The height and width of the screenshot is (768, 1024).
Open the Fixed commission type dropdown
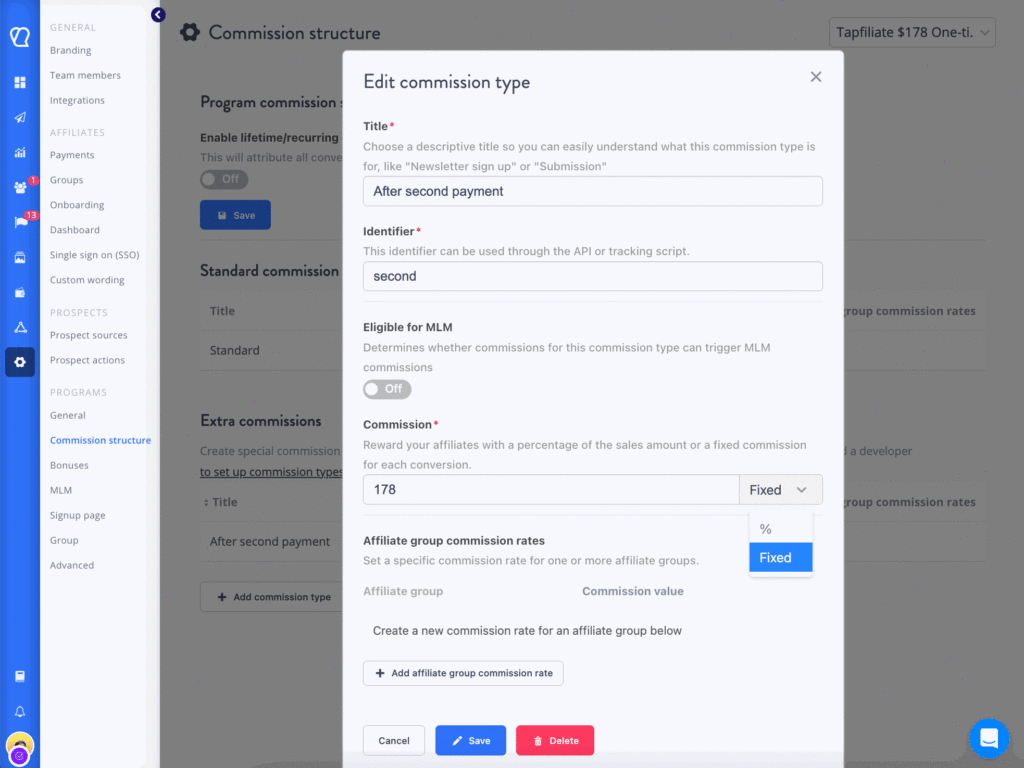780,489
